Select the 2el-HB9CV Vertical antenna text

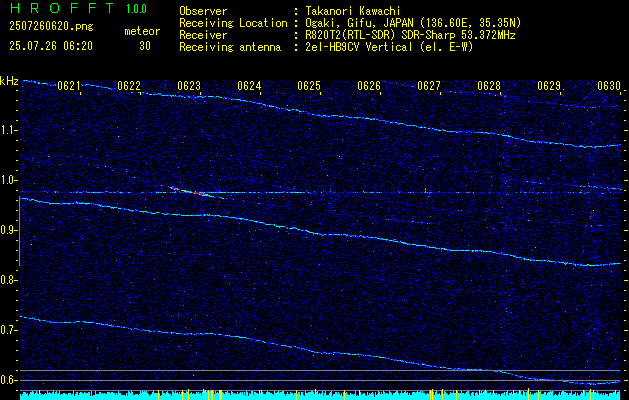389,47
